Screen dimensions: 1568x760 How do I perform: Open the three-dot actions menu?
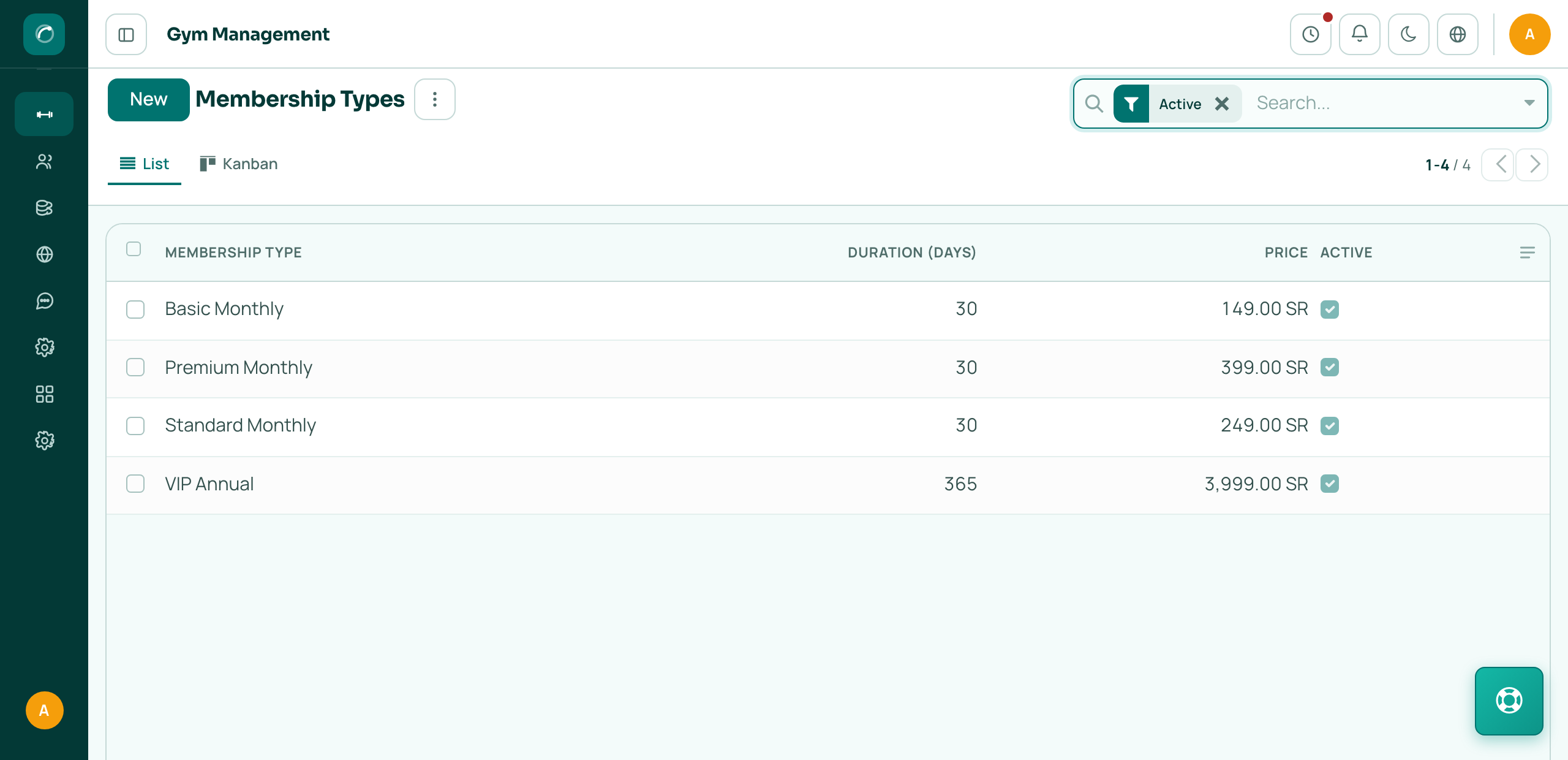click(x=434, y=99)
